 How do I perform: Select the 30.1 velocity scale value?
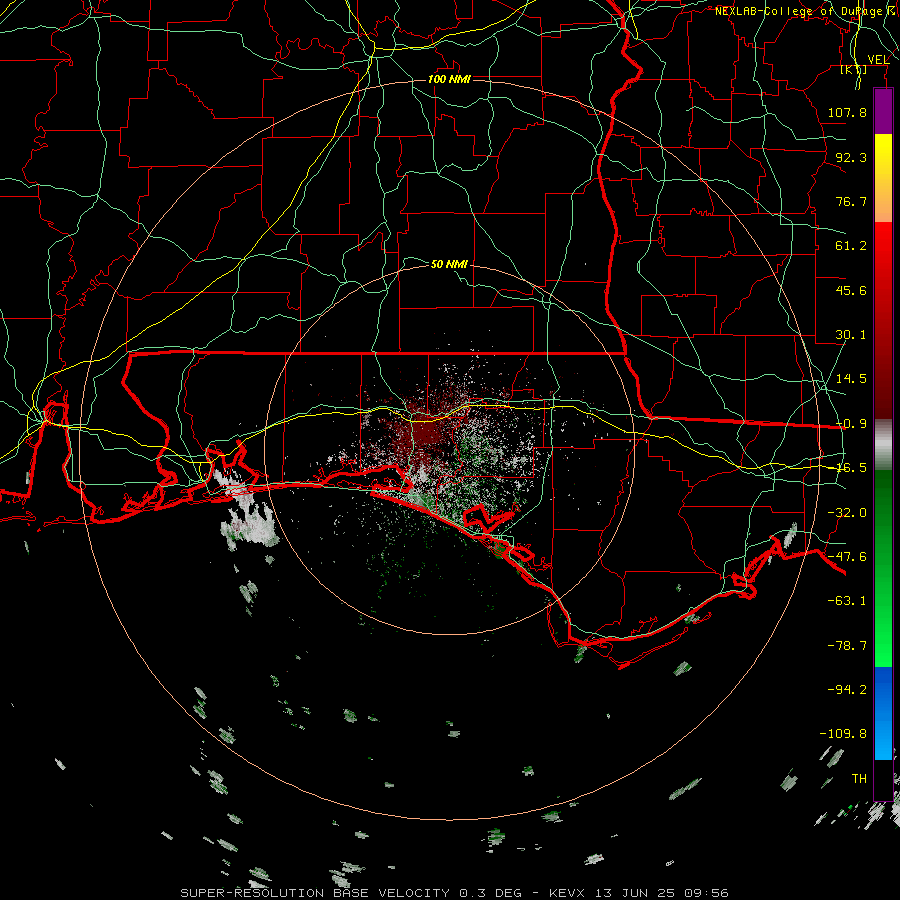(x=851, y=335)
